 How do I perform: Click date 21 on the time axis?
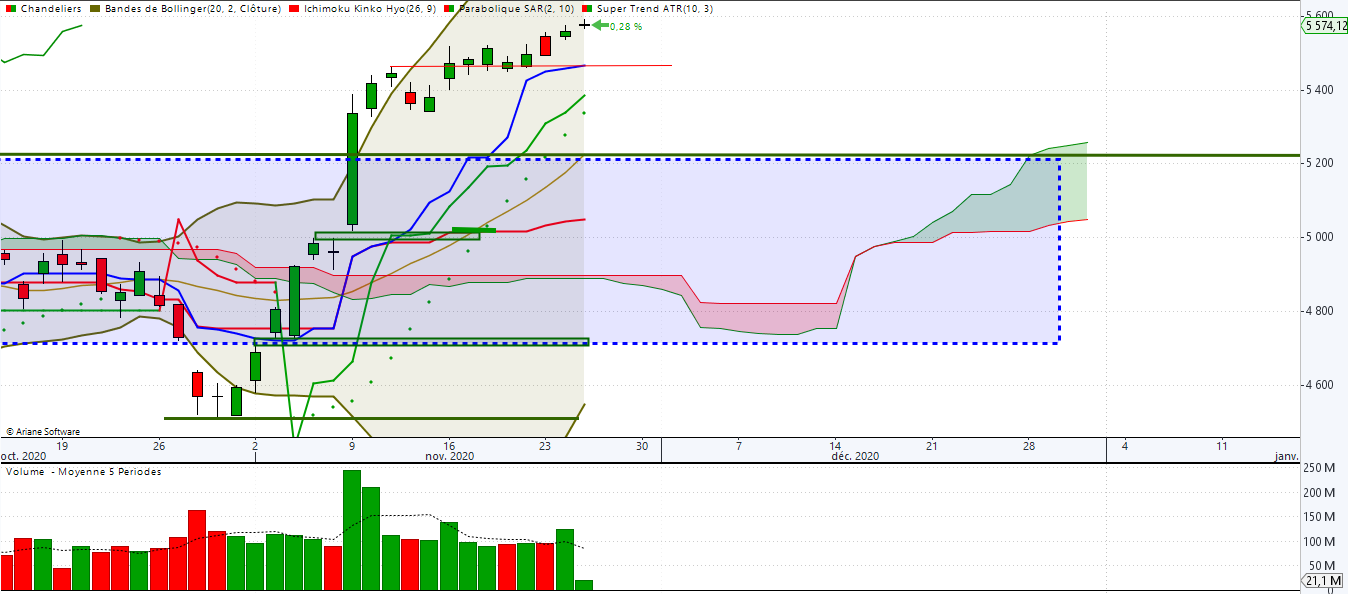pyautogui.click(x=931, y=446)
